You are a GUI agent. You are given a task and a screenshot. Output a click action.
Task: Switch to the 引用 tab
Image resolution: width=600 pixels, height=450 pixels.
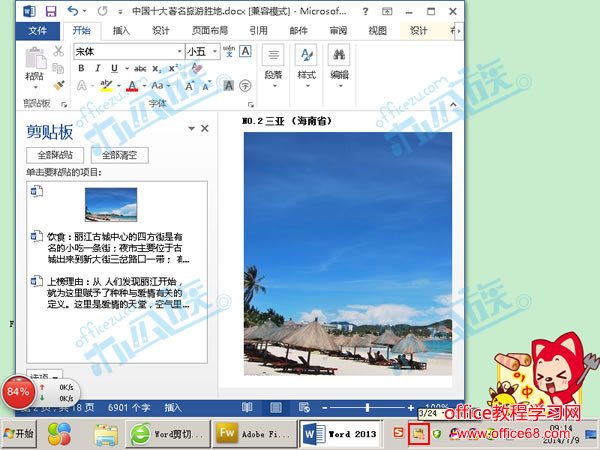(259, 31)
